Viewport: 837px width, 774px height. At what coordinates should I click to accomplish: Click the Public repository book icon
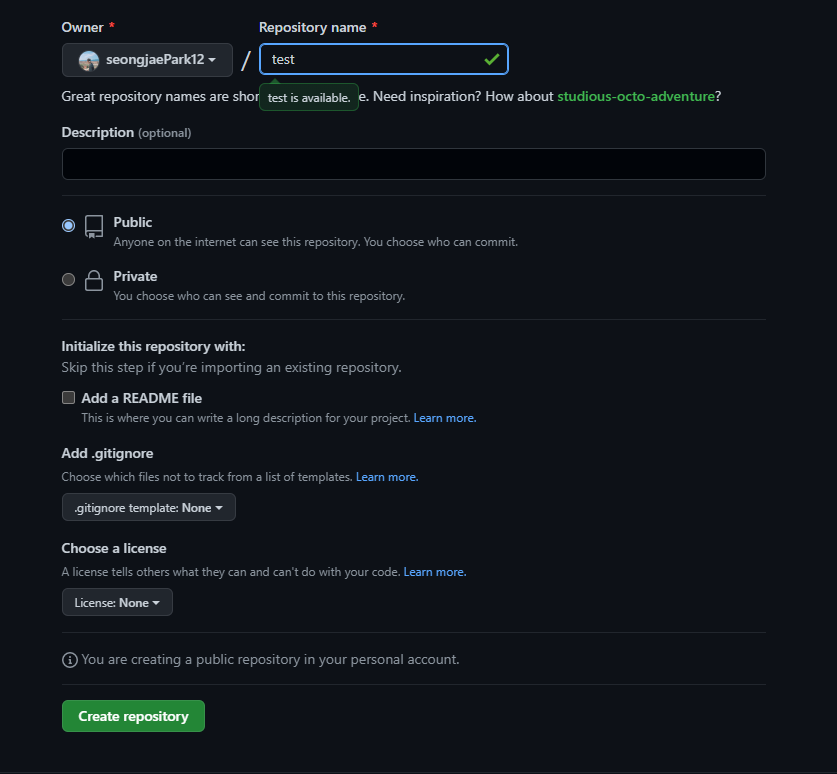pos(94,226)
